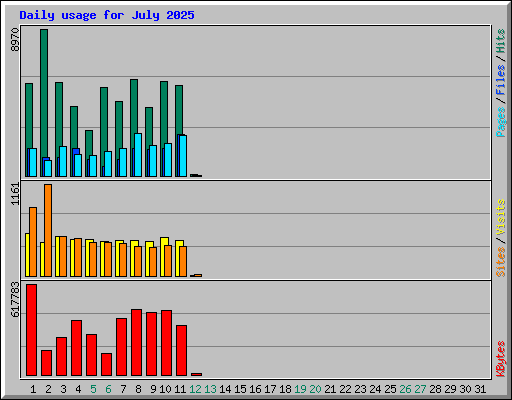Click the green "Hits" legend label
The height and width of the screenshot is (400, 512).
tap(501, 41)
